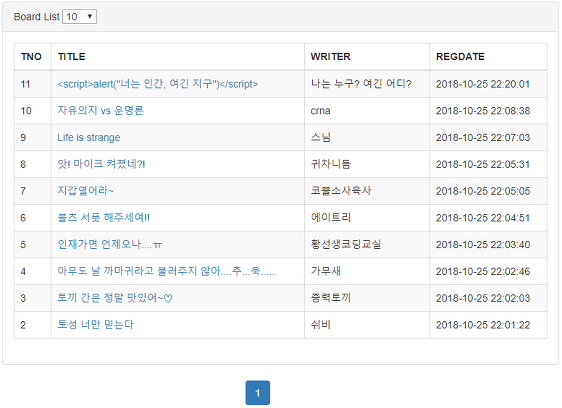Viewport: 562px width, 408px height.
Task: Open the '지갑열어라~' post
Action: pyautogui.click(x=86, y=191)
